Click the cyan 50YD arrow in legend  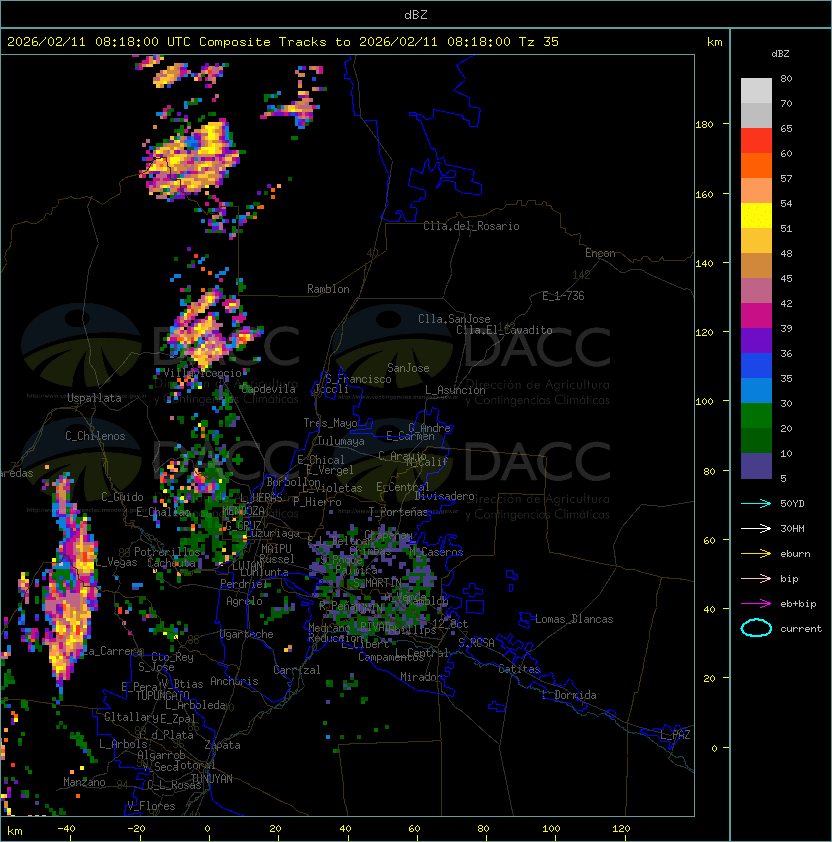(756, 503)
